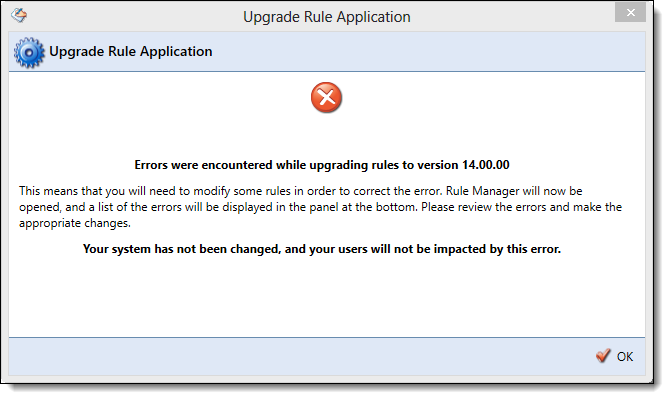This screenshot has width=669, height=399.
Task: Select the header label next to the gear
Action: tap(131, 52)
